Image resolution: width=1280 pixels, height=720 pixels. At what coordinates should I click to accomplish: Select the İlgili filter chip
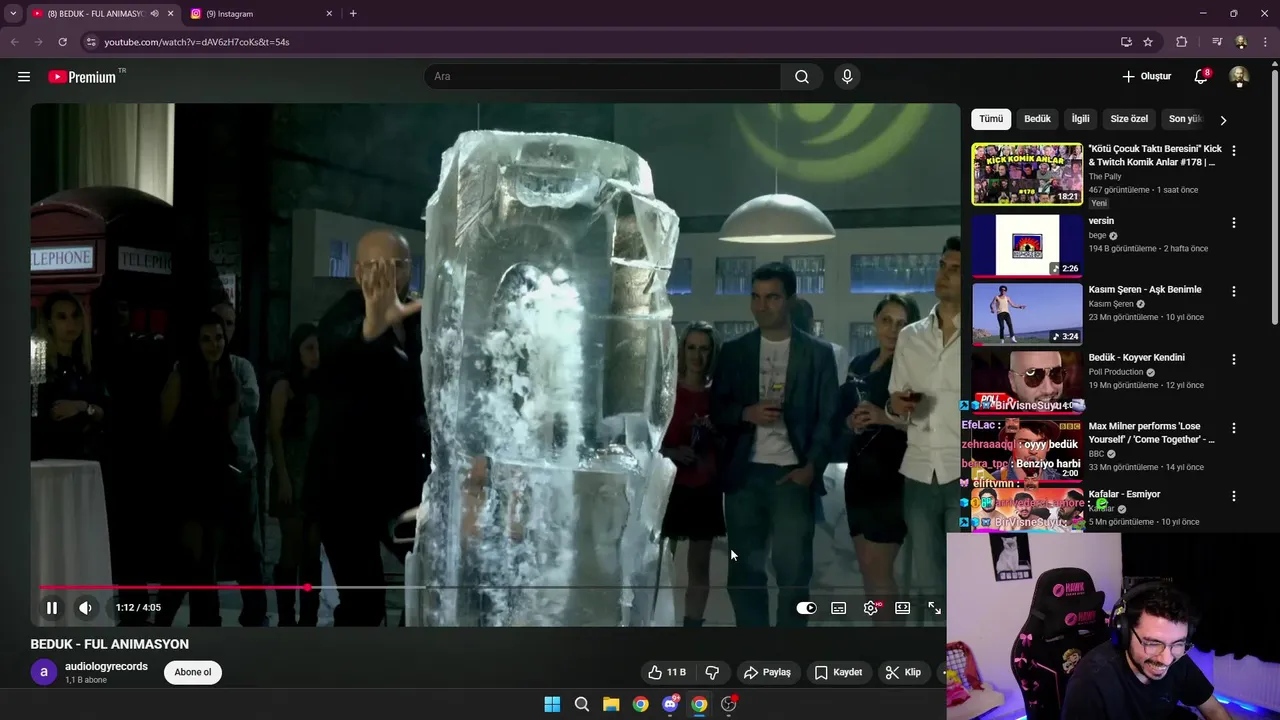(x=1081, y=119)
